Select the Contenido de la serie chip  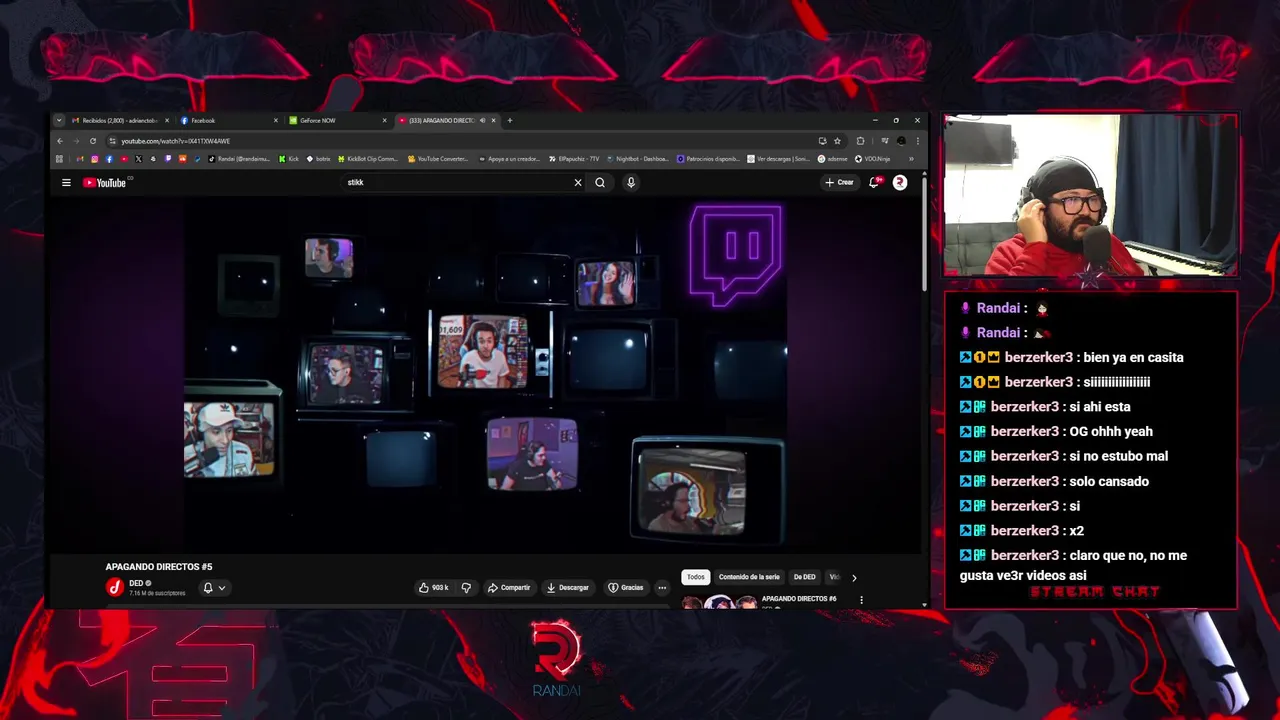point(749,577)
